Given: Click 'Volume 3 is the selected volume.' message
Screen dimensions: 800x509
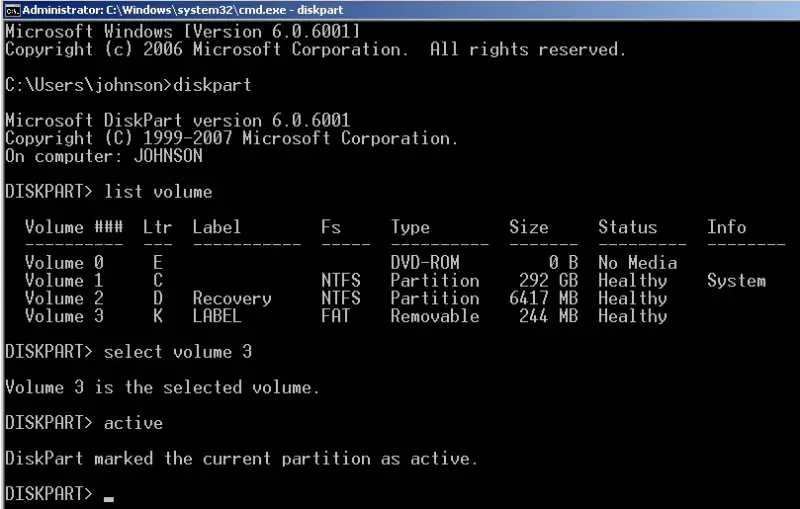Looking at the screenshot, I should [162, 387].
